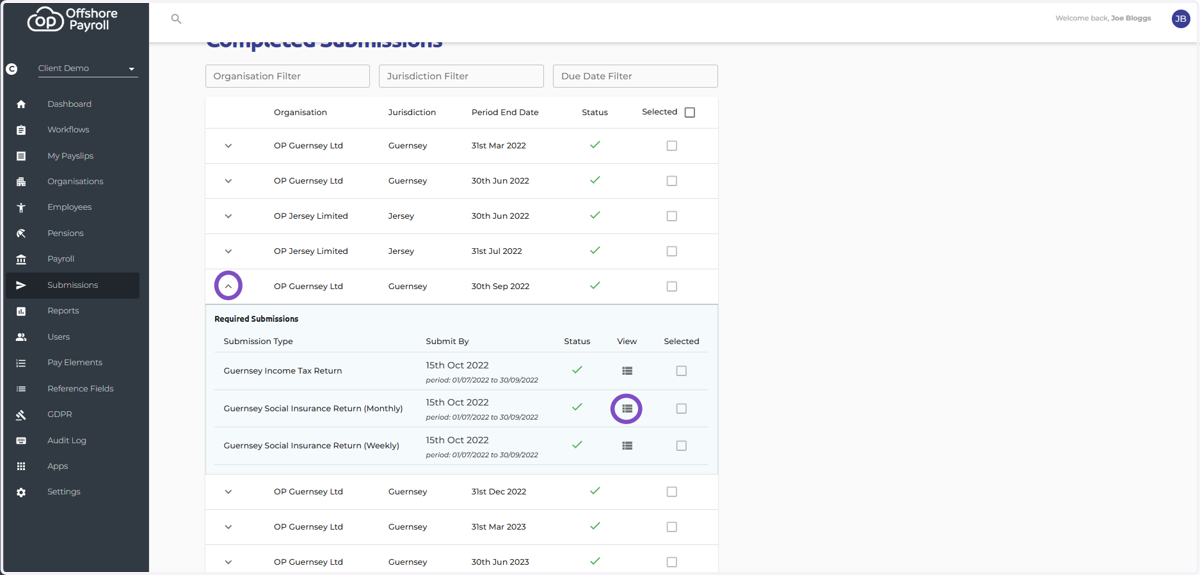Image resolution: width=1200 pixels, height=575 pixels.
Task: Expand the Guernsey 30th Jun 2022 row
Action: 228,181
